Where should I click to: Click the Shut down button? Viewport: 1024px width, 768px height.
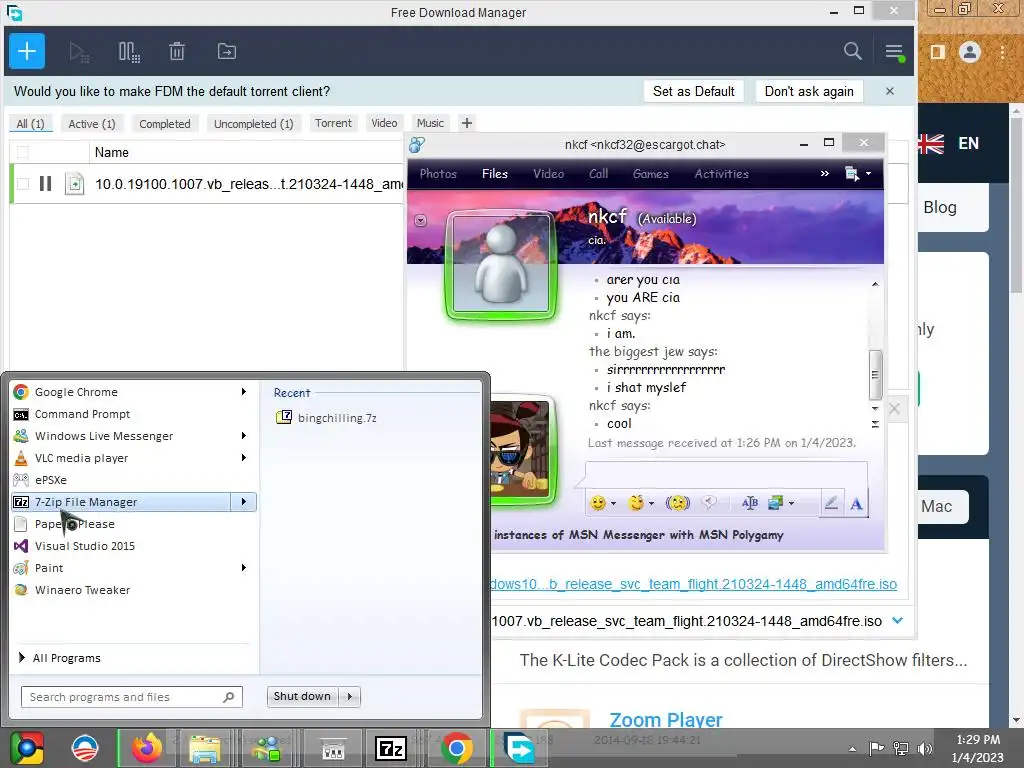302,696
